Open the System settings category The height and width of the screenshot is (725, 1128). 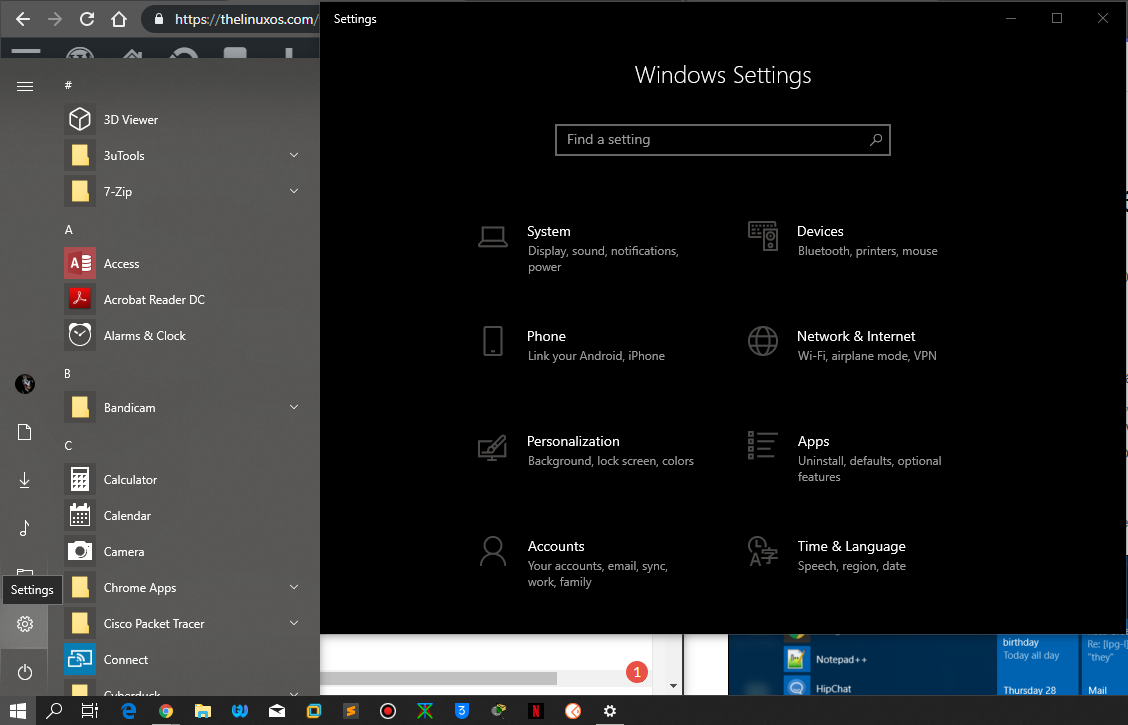[x=548, y=232]
